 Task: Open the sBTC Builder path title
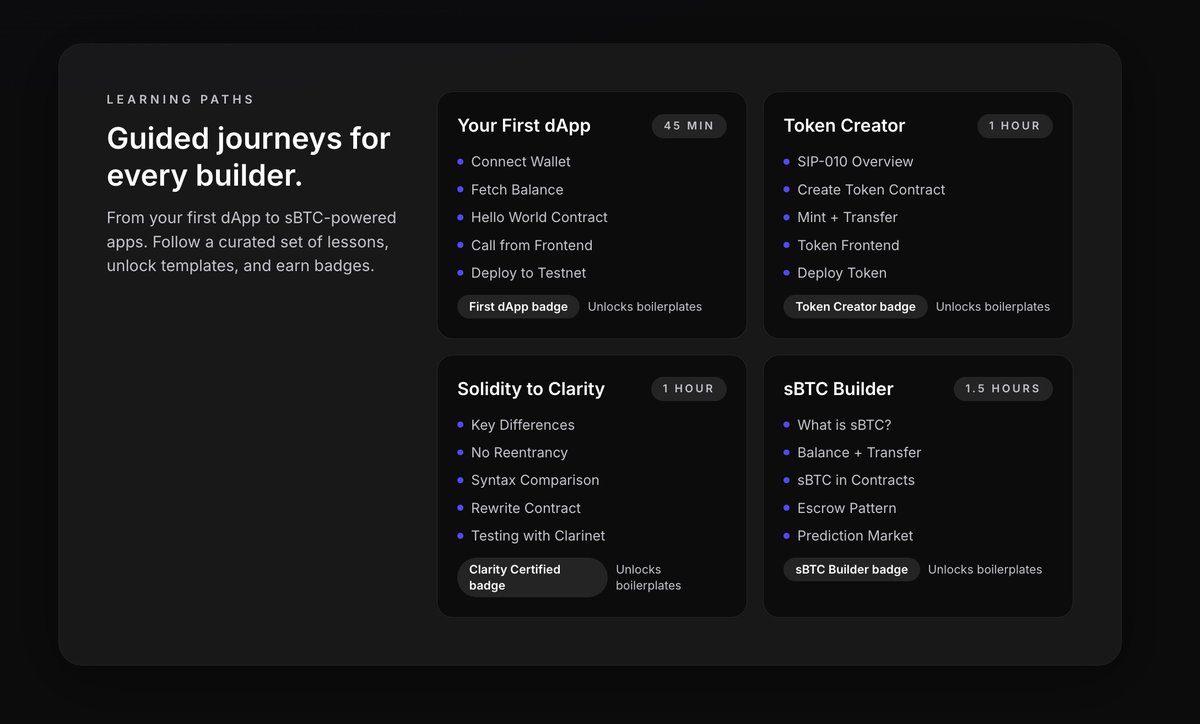(x=838, y=388)
